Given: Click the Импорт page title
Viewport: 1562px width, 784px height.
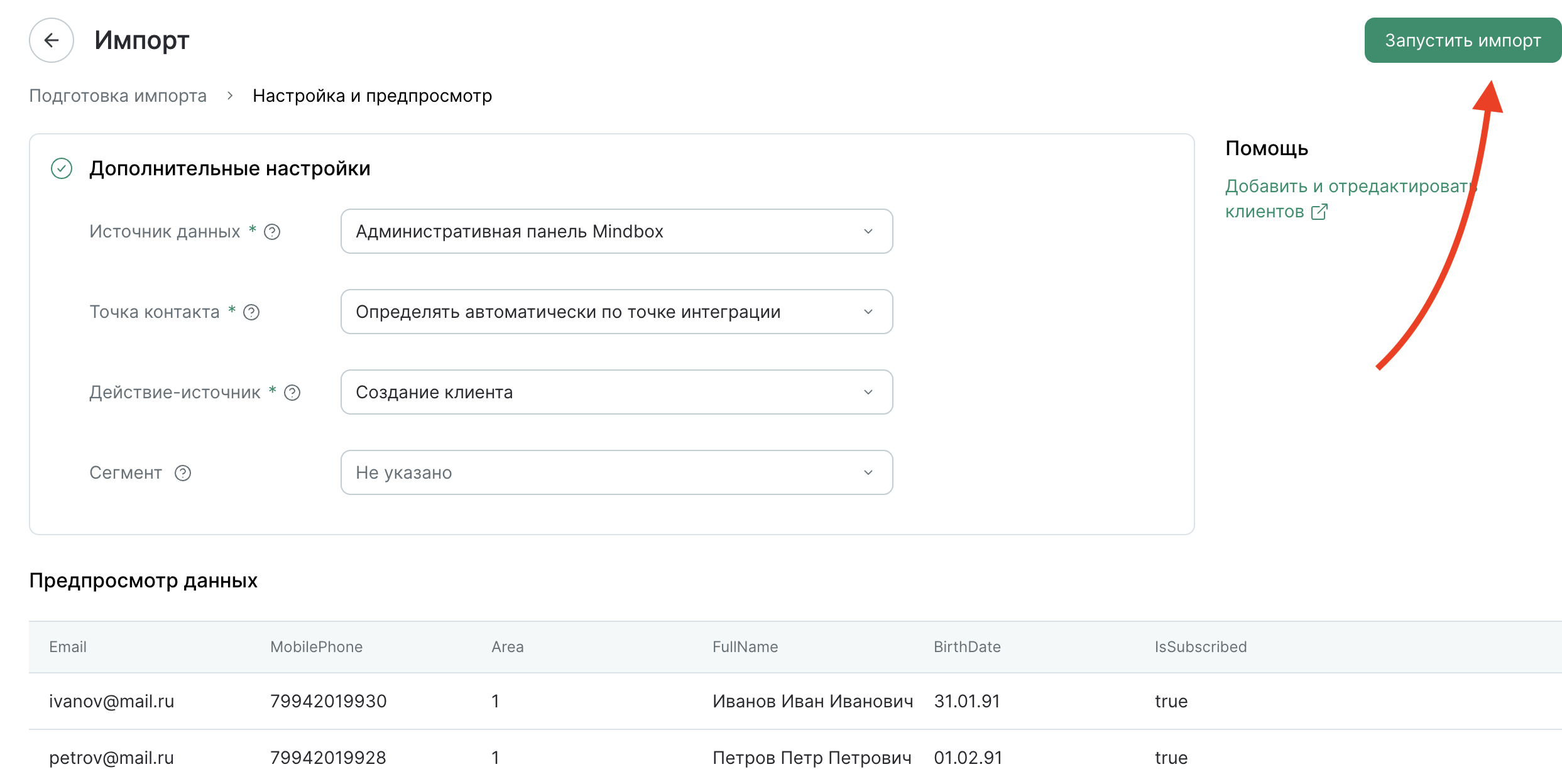Looking at the screenshot, I should [142, 40].
